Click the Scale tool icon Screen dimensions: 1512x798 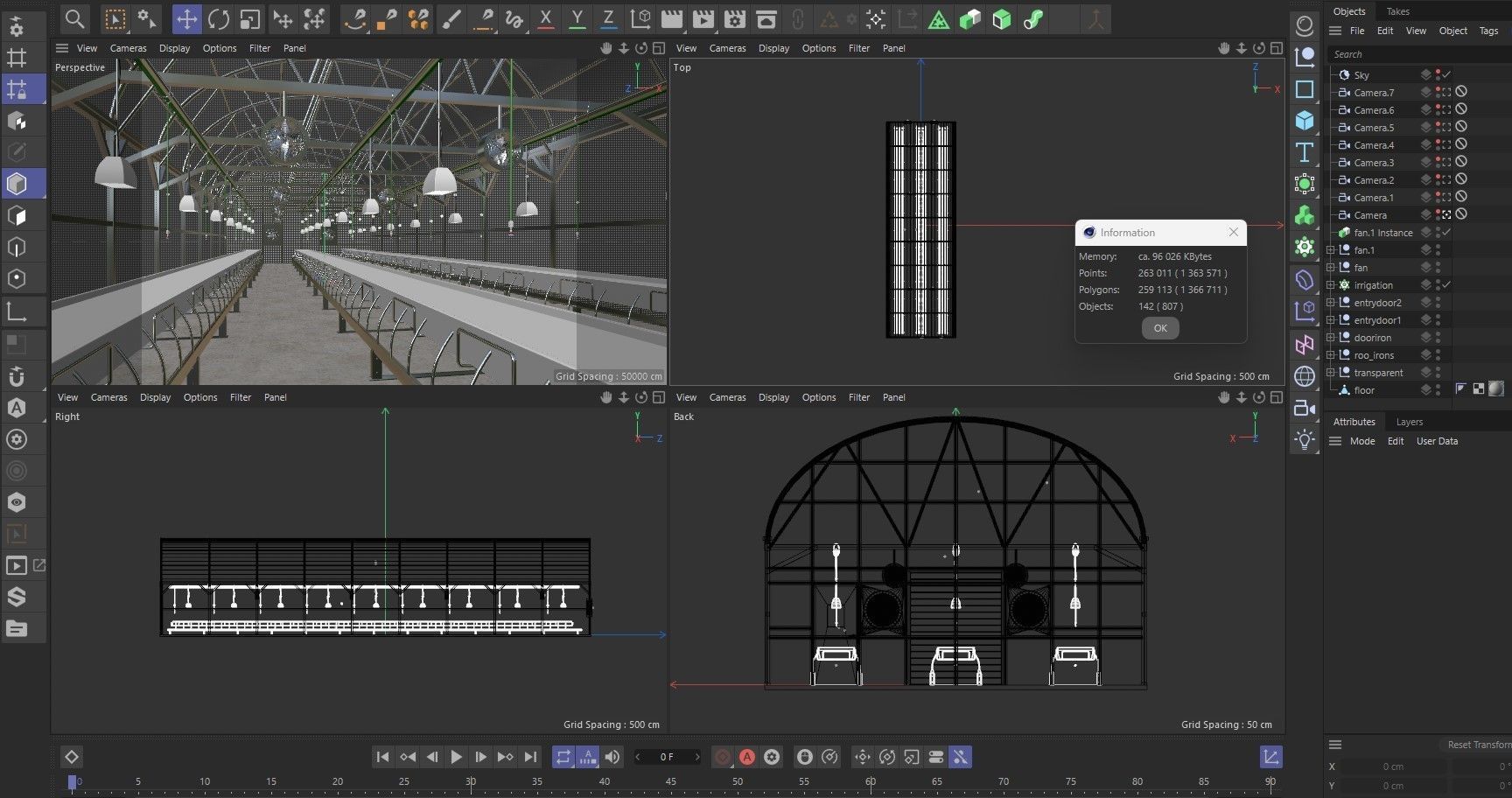click(x=250, y=18)
